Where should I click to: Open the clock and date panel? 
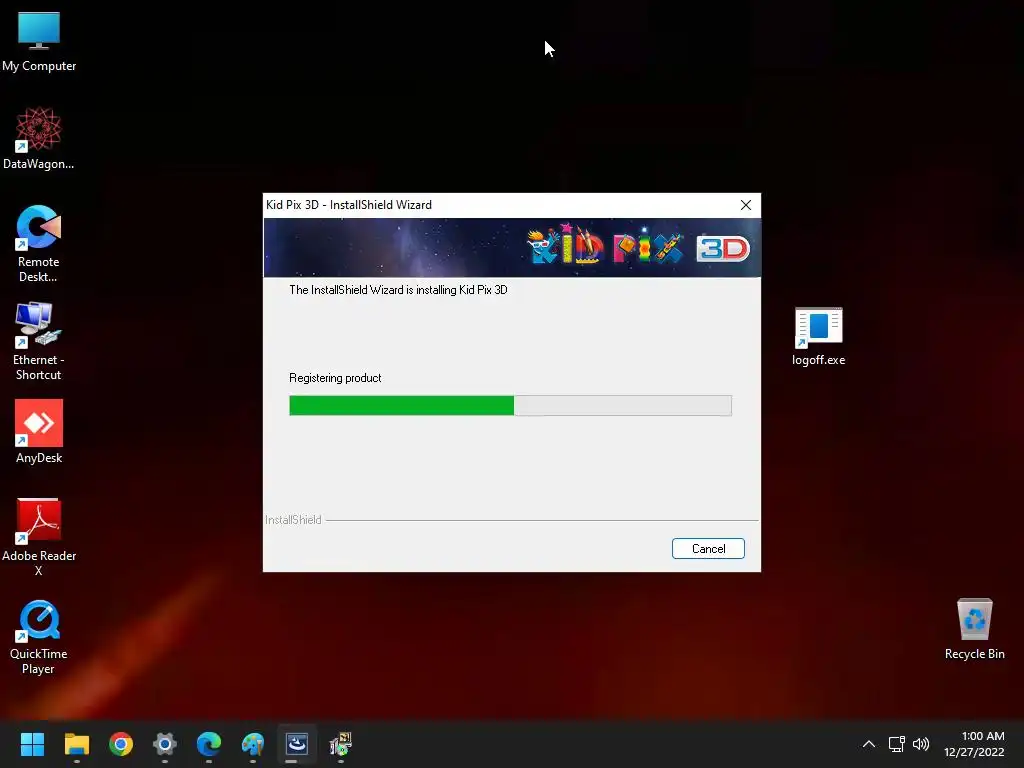pos(974,744)
